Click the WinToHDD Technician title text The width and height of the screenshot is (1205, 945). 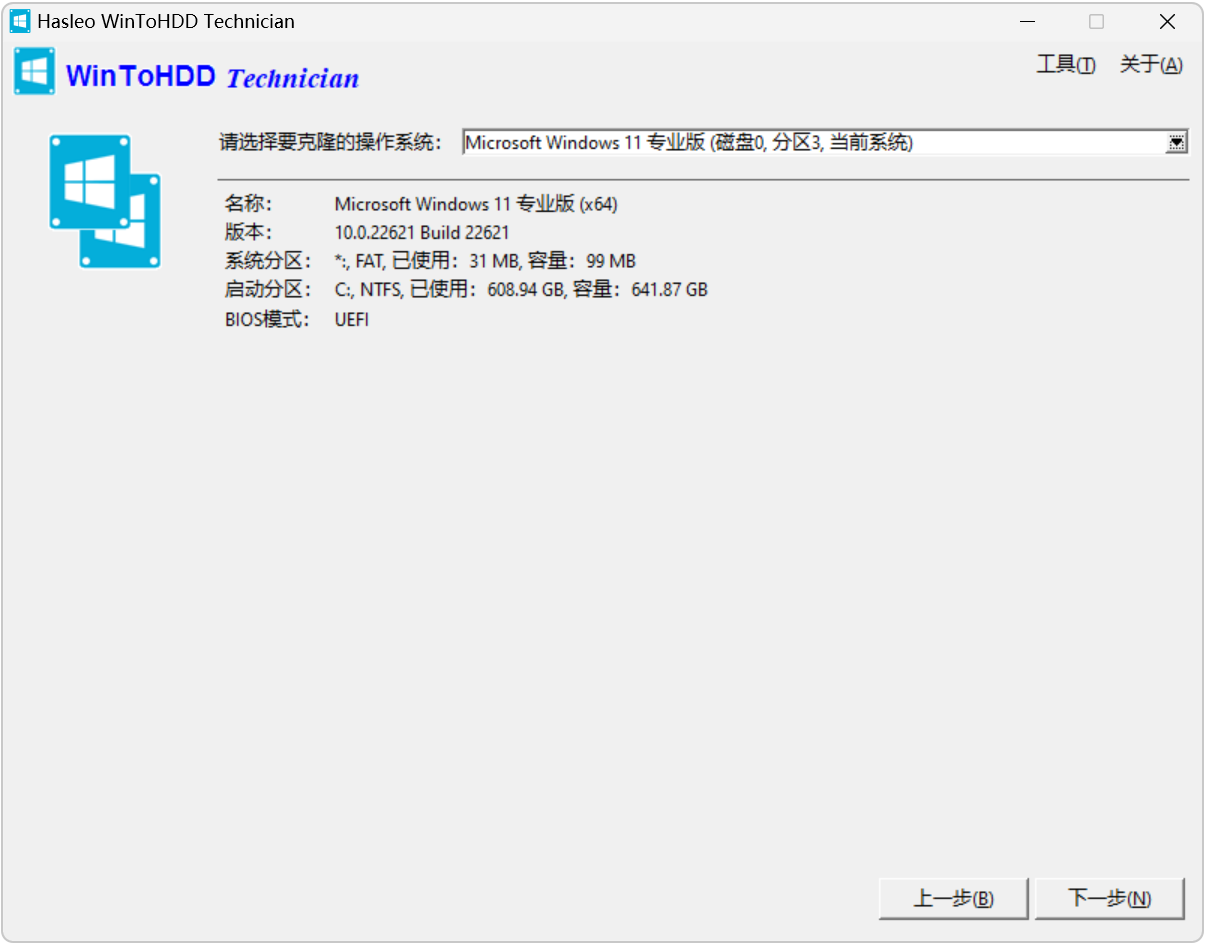click(212, 77)
